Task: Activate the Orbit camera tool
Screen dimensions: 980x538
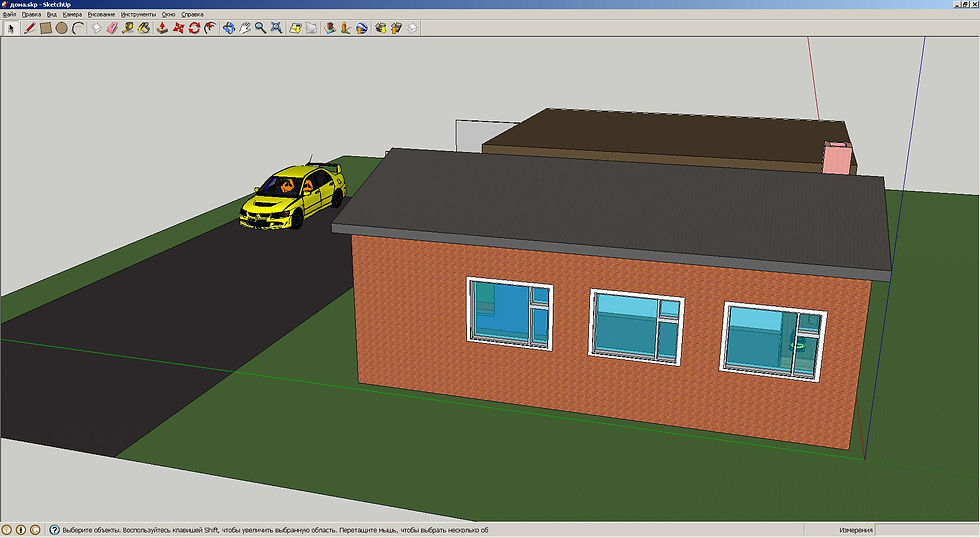Action: pos(229,28)
